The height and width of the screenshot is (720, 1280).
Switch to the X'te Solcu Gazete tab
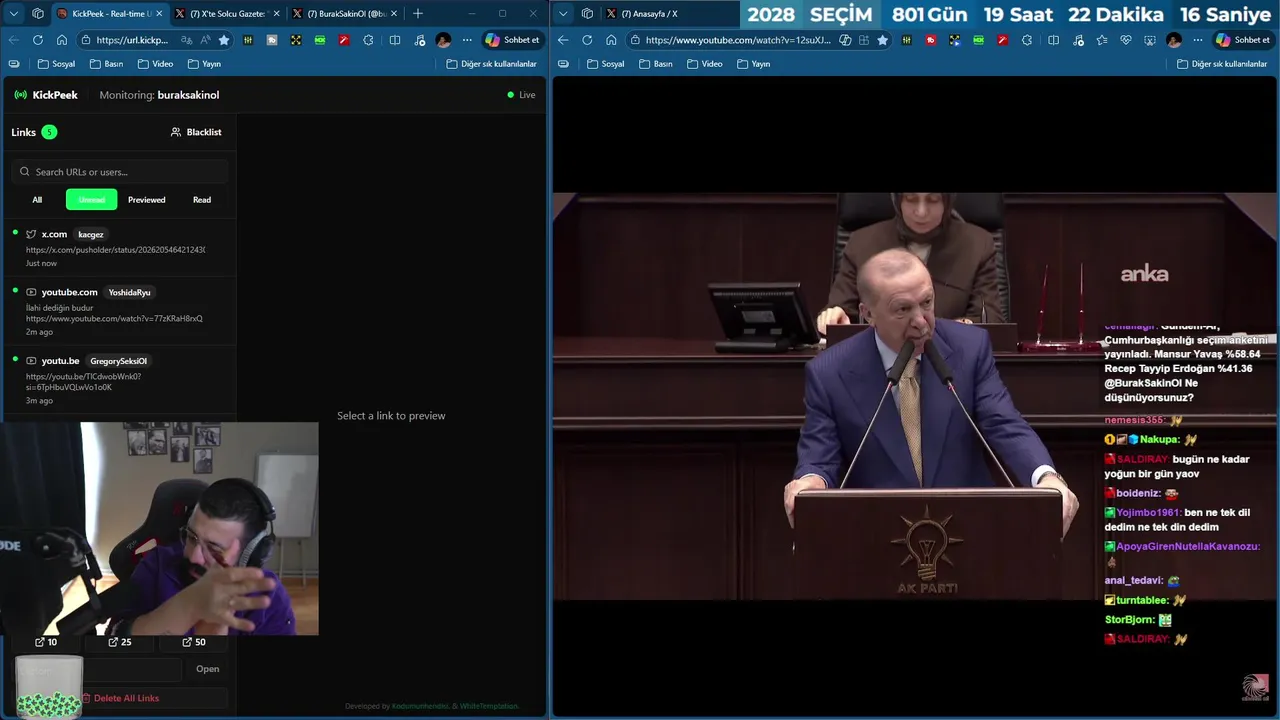coord(227,13)
